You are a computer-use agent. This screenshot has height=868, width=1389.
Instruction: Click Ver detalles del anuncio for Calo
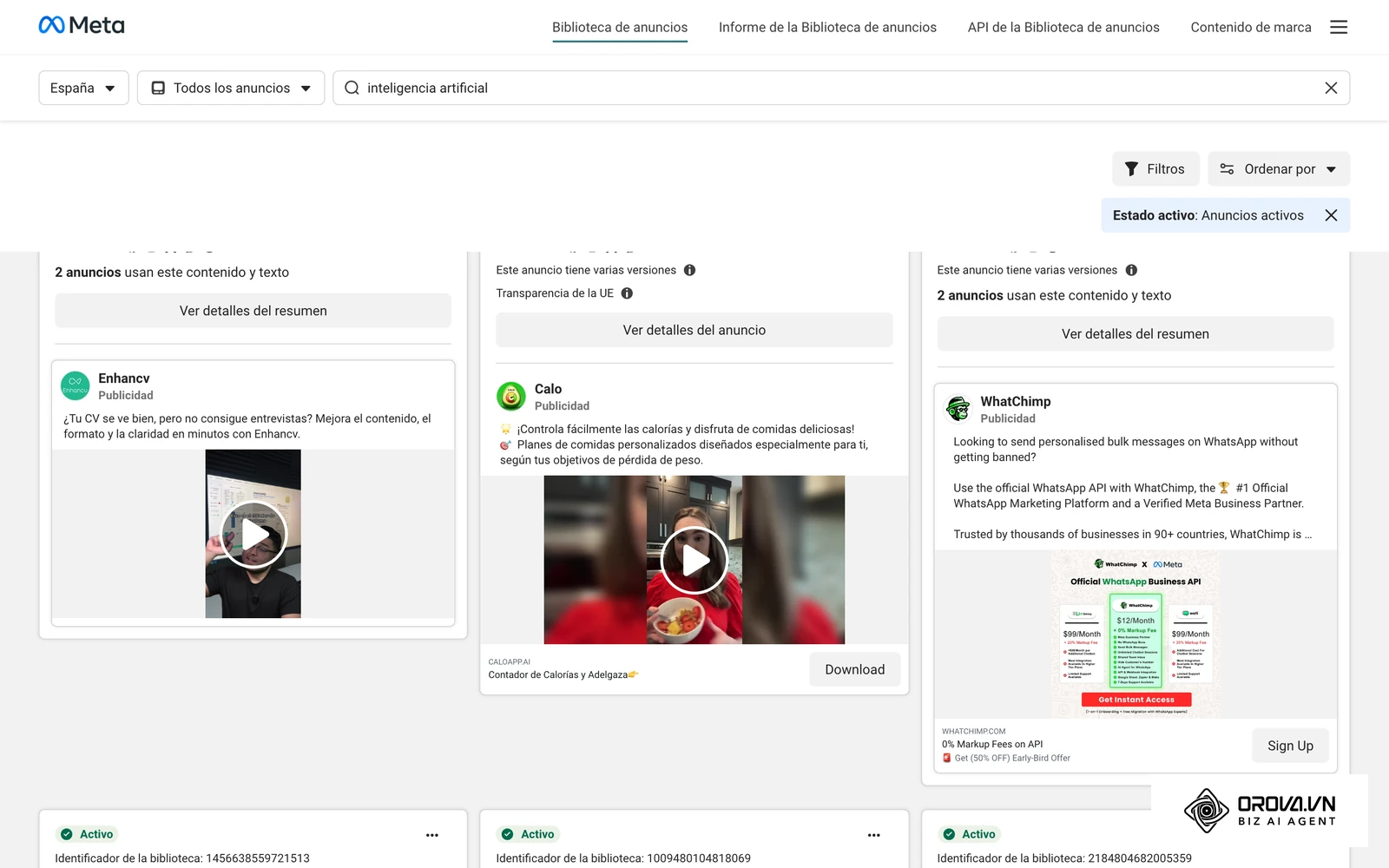point(694,330)
